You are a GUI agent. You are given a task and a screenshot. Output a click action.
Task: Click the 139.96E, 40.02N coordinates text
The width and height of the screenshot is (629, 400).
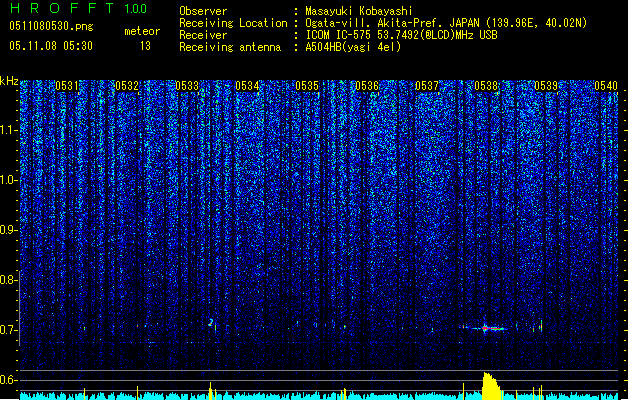(x=535, y=23)
